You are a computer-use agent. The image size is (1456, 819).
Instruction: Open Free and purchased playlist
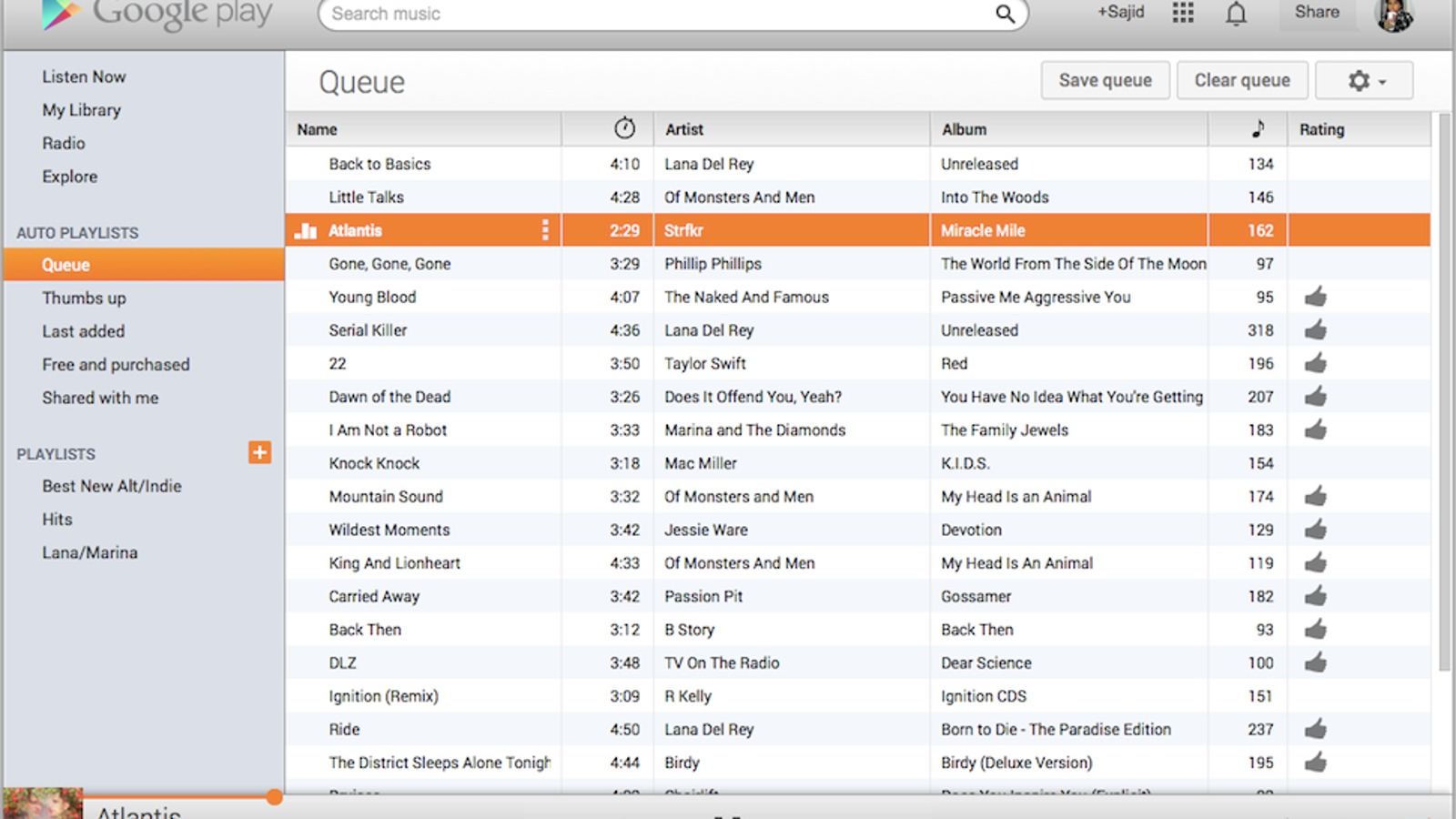click(x=116, y=365)
